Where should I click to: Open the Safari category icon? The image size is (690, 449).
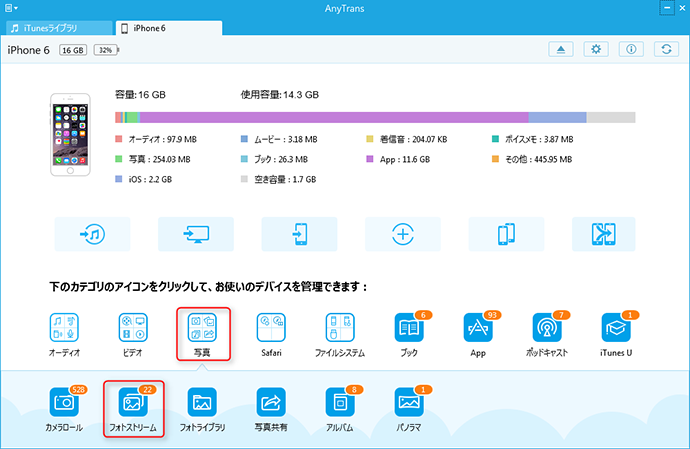[271, 328]
